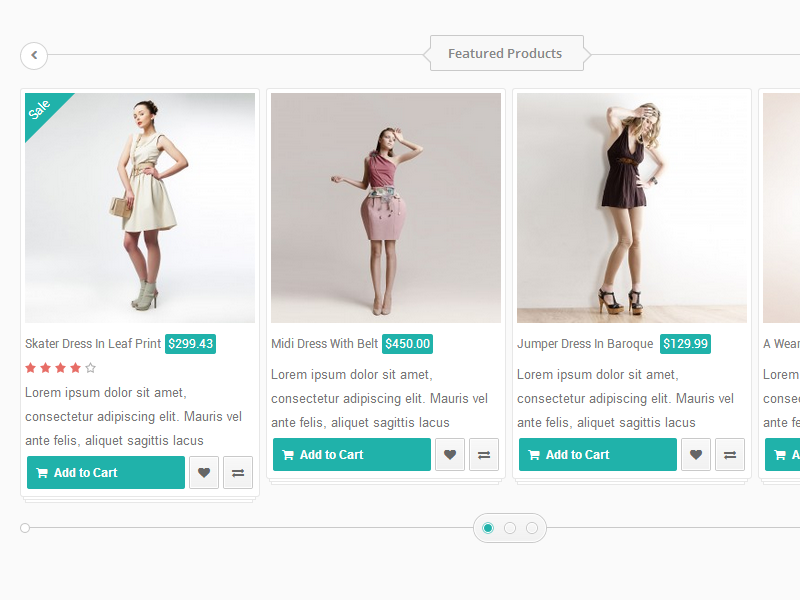Open Jumper Dress In Baroque title link
800x600 pixels.
point(585,344)
